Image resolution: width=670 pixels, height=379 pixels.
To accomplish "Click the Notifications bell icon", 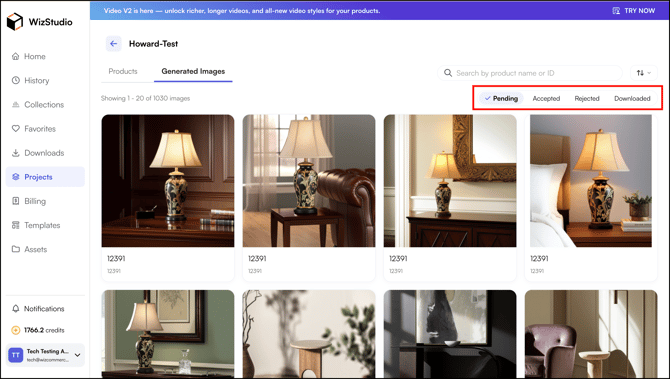I will click(16, 308).
